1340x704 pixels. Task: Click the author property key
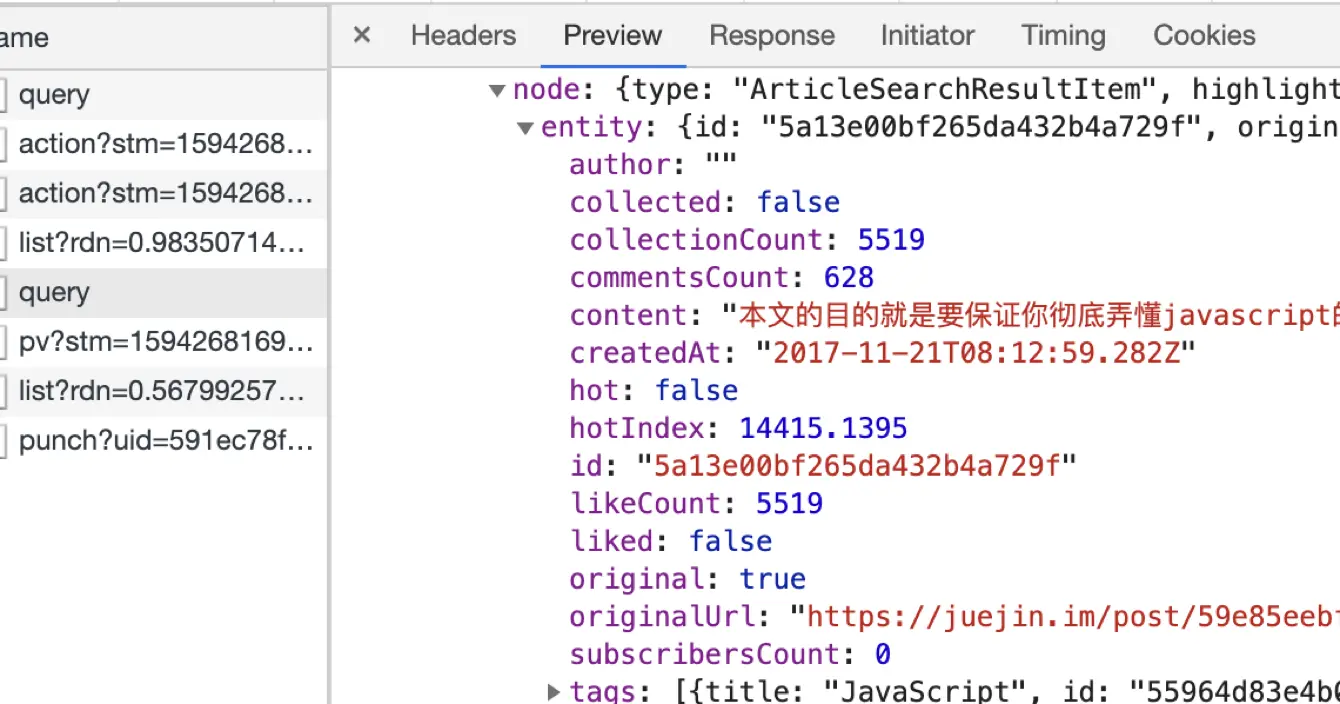[619, 164]
